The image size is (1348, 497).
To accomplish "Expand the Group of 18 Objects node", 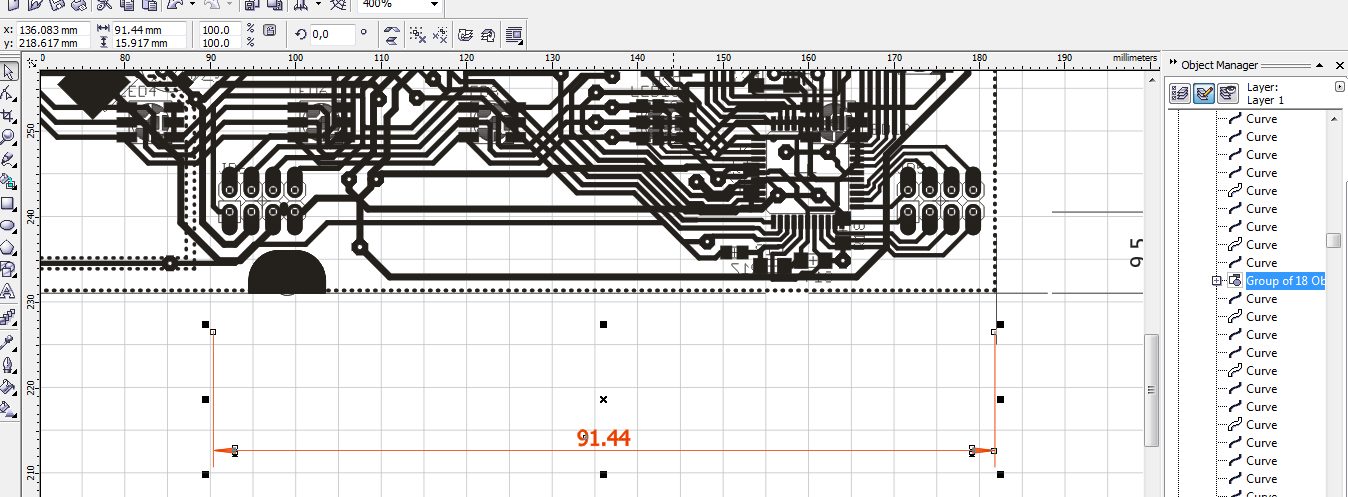I will 1216,281.
